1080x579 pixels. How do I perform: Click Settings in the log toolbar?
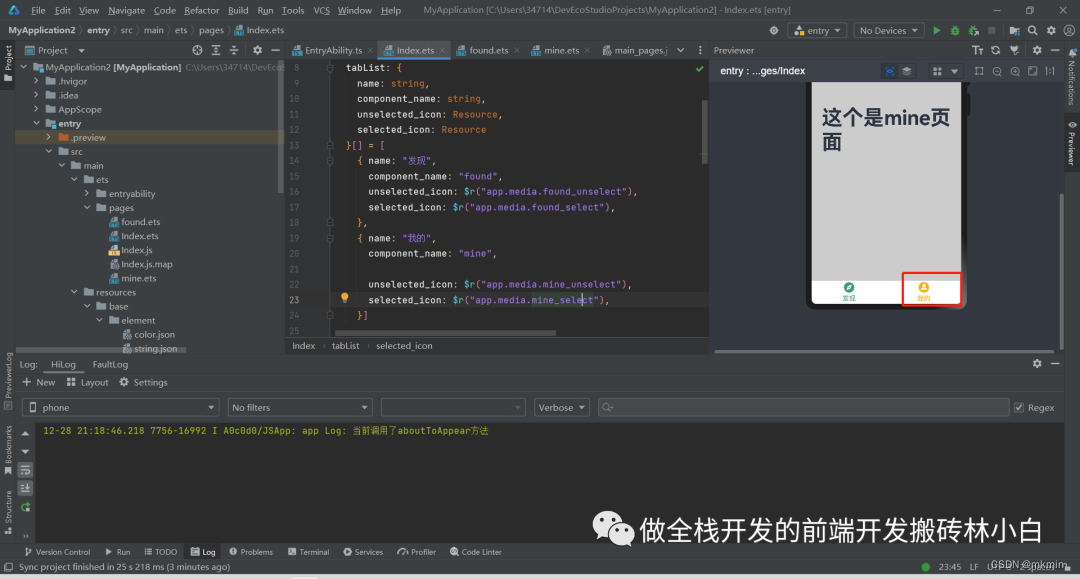143,382
